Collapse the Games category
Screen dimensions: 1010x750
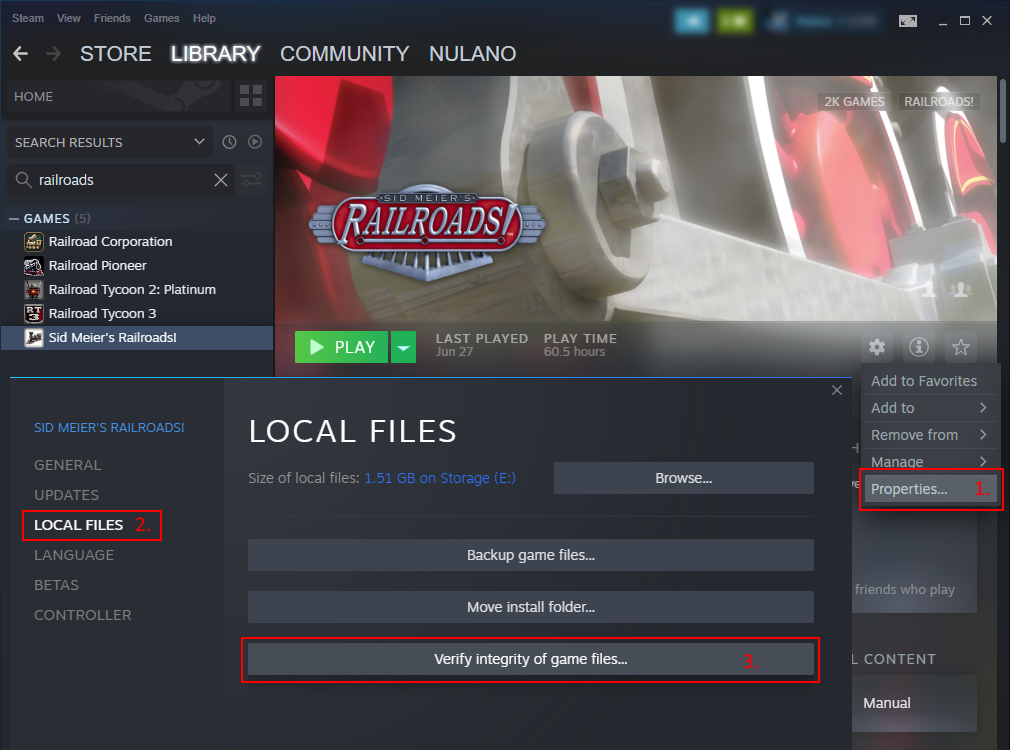pyautogui.click(x=14, y=218)
